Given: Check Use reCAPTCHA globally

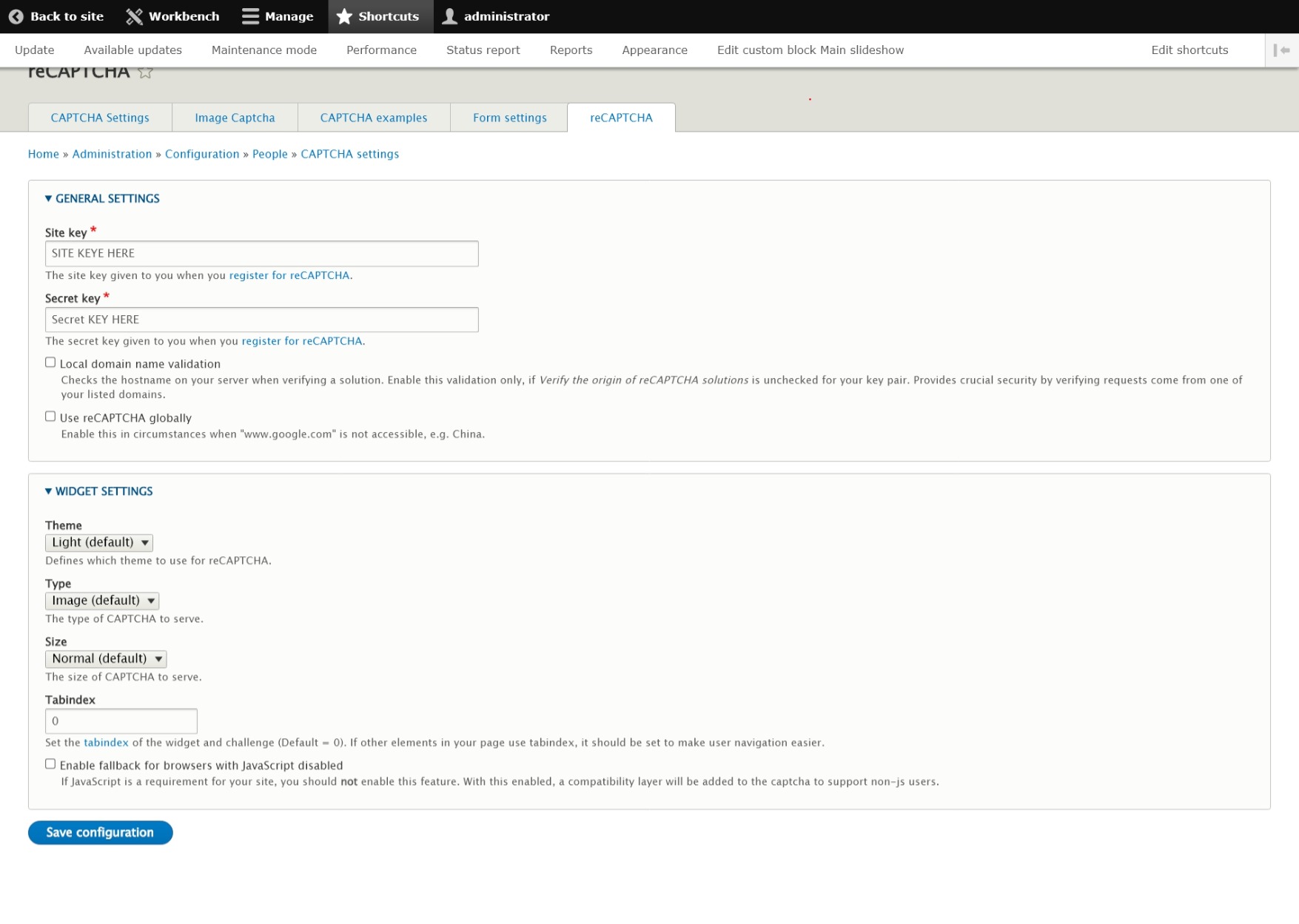Looking at the screenshot, I should click(50, 415).
